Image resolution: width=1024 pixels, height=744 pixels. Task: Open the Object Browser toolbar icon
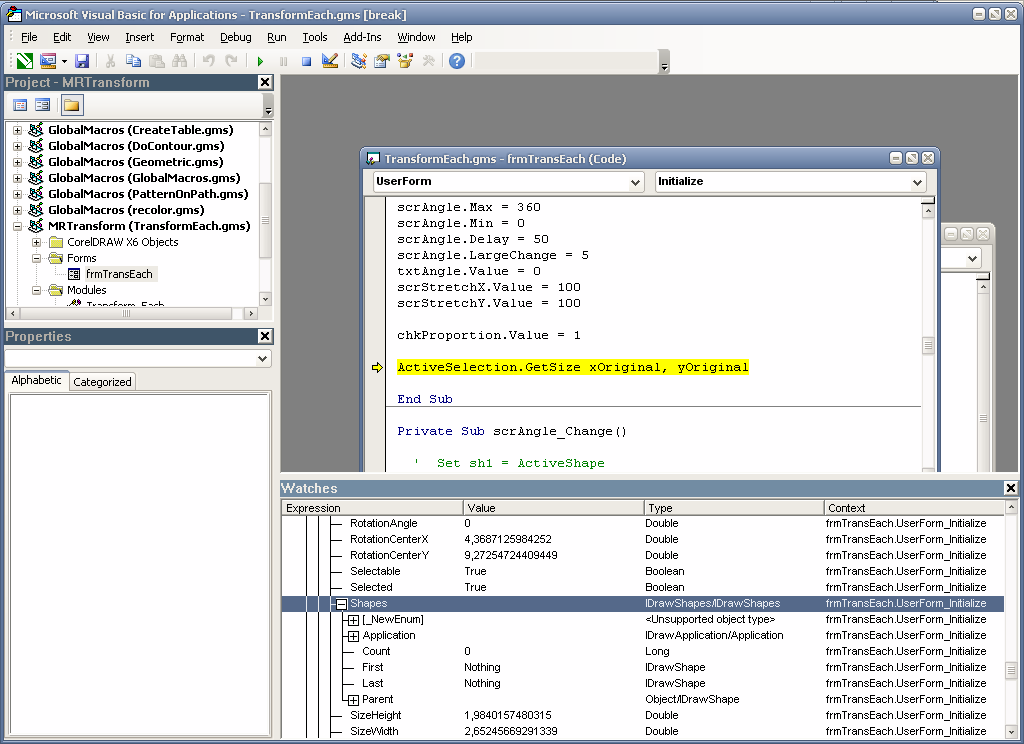405,61
